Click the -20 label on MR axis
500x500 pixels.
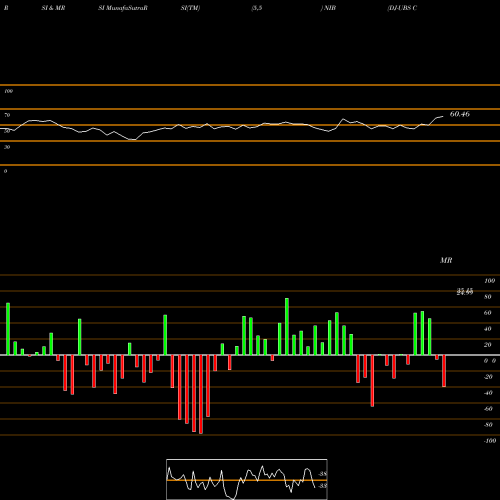pyautogui.click(x=488, y=377)
